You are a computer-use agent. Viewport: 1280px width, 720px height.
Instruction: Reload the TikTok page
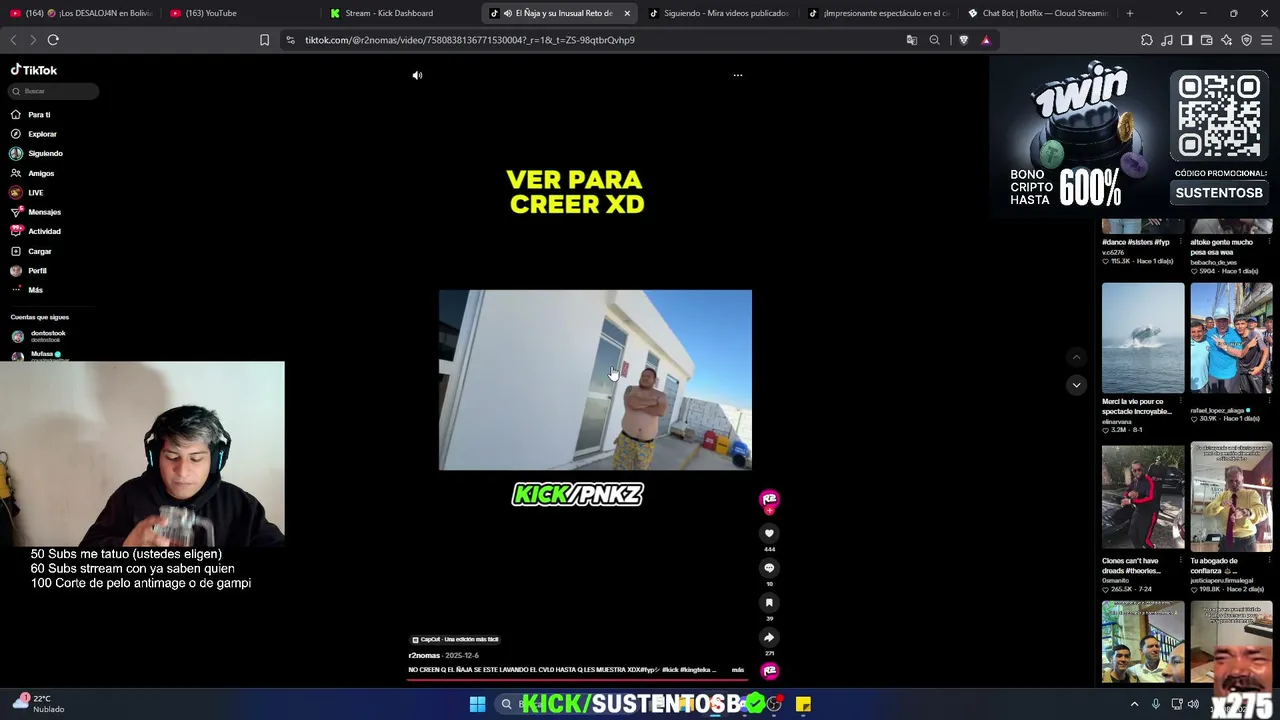(x=53, y=40)
